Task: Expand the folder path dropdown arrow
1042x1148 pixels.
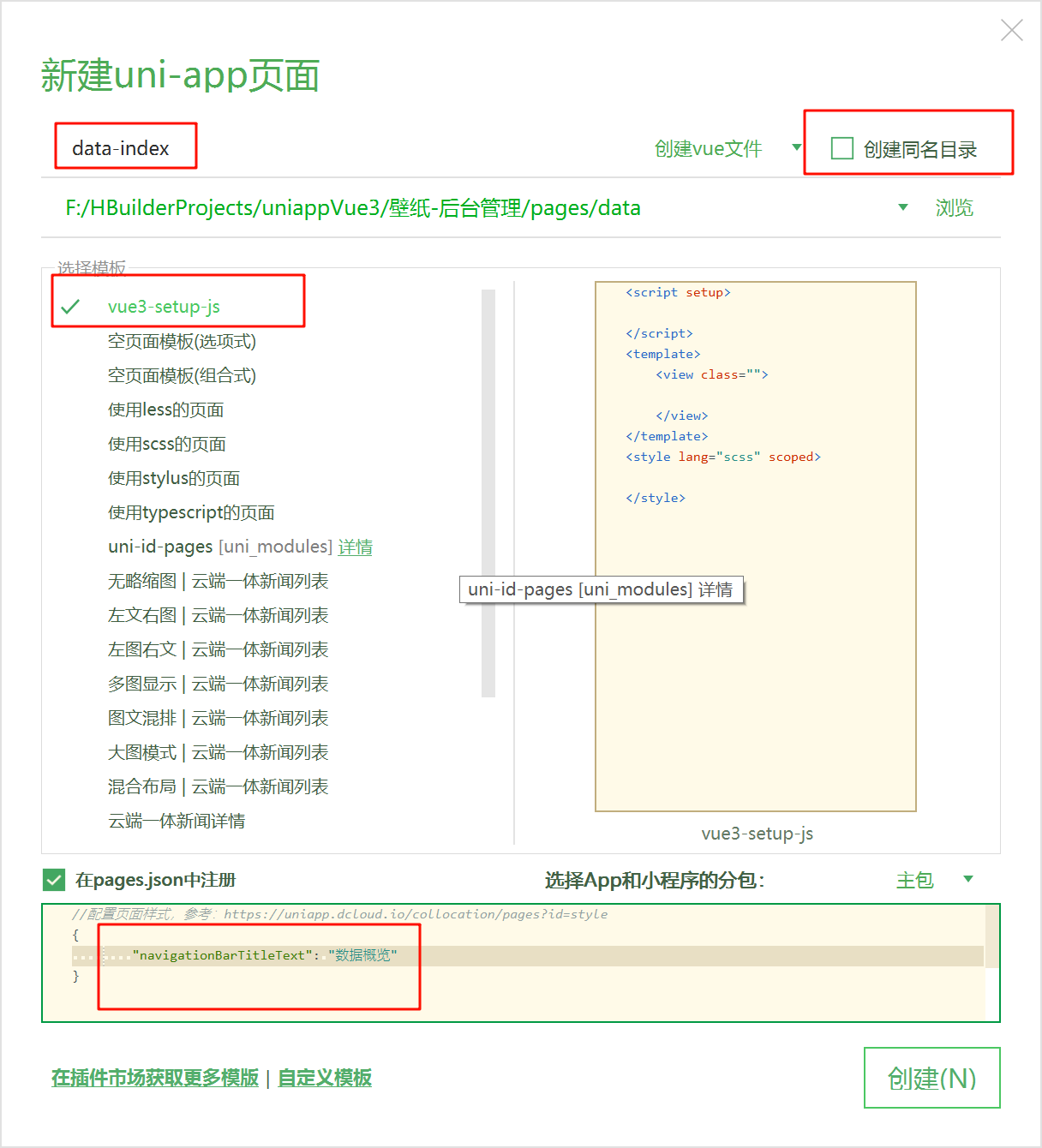Action: 902,207
